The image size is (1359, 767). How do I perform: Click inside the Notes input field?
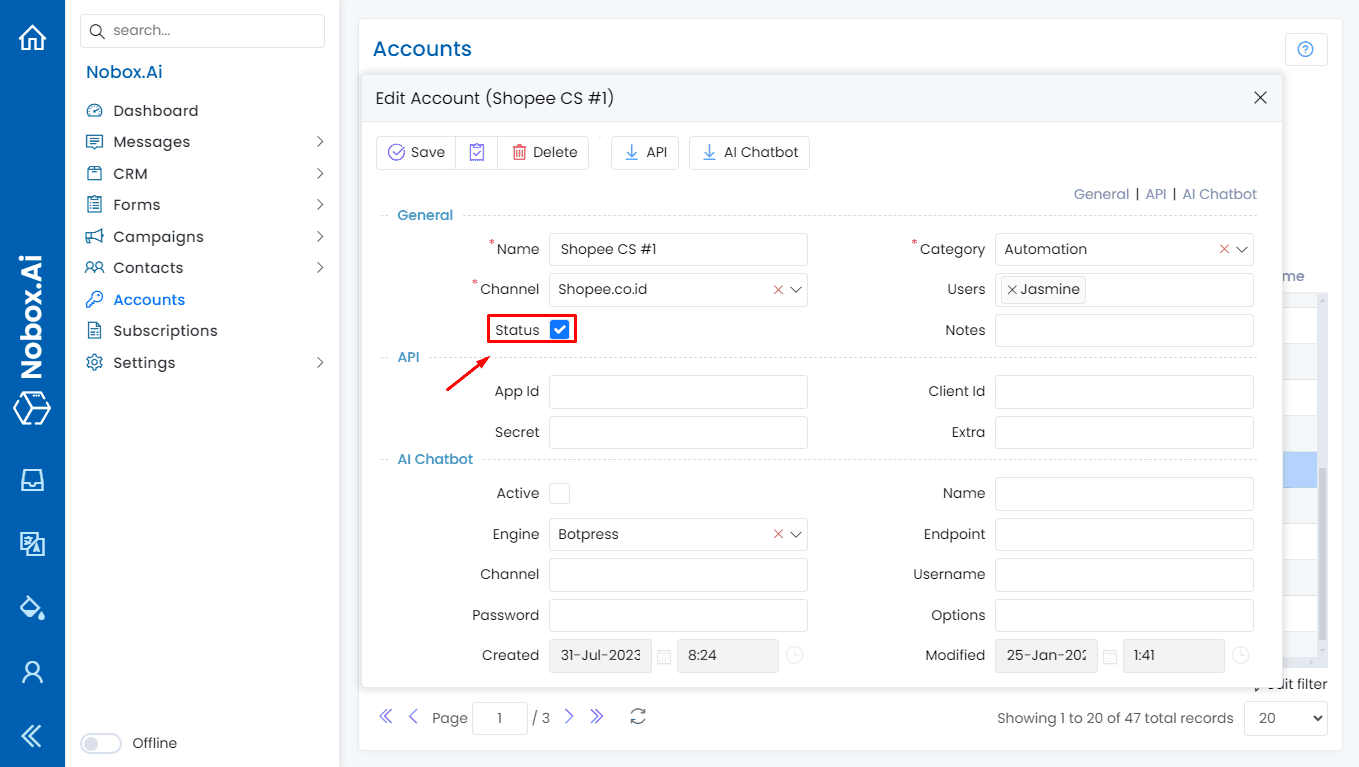[x=1123, y=329]
